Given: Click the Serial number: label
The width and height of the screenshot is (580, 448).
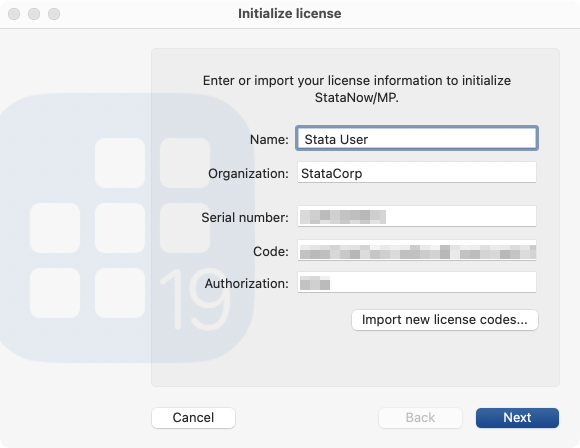Looking at the screenshot, I should click(245, 218).
